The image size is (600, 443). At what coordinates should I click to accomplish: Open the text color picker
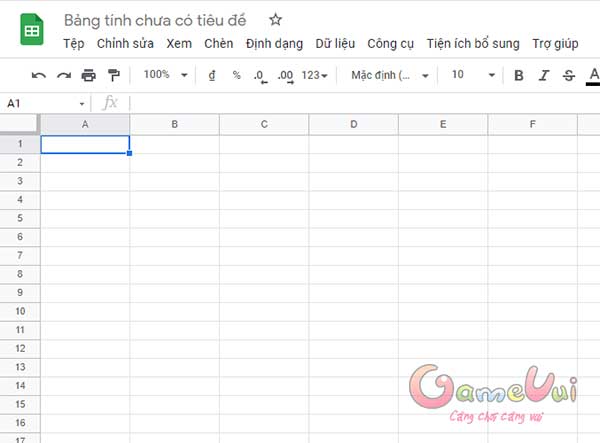[593, 76]
